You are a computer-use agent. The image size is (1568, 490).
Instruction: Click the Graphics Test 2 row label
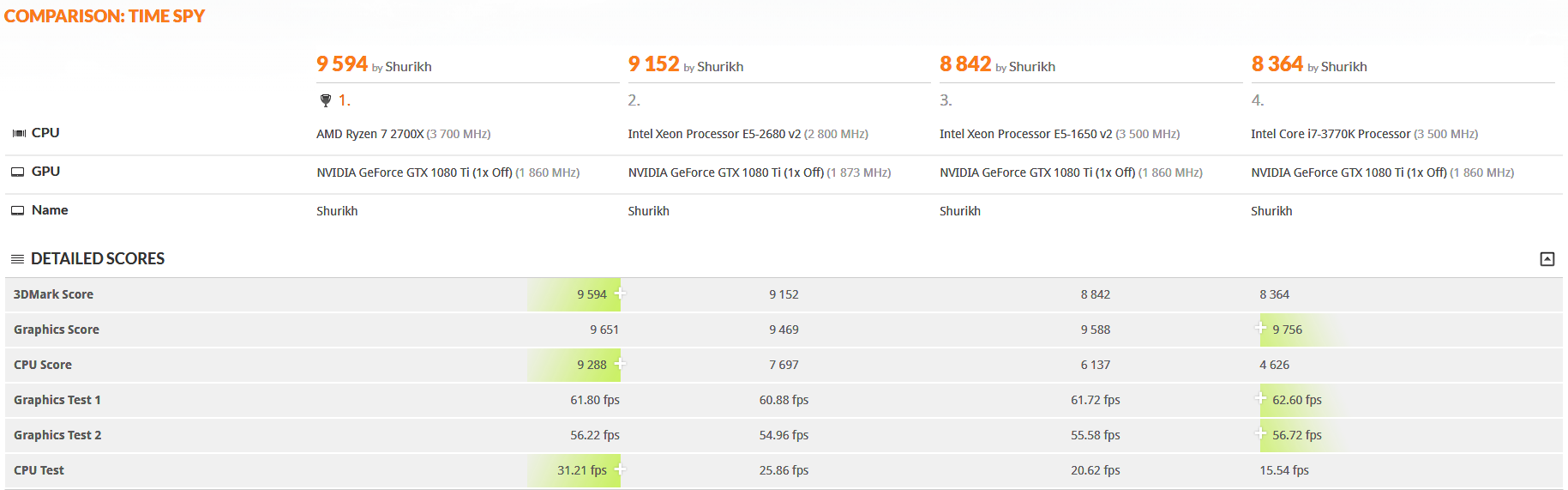(x=57, y=435)
